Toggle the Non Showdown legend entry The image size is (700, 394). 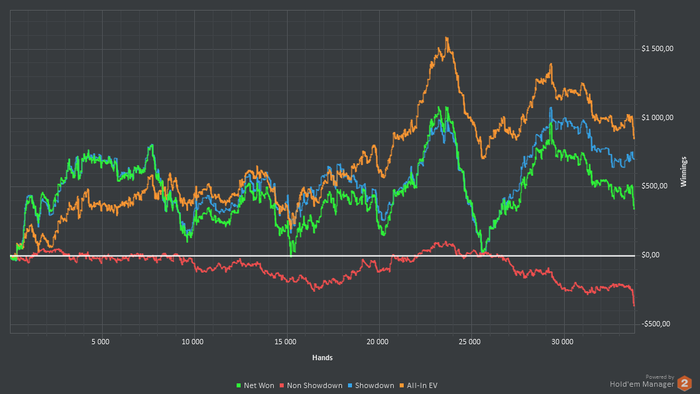(311, 386)
